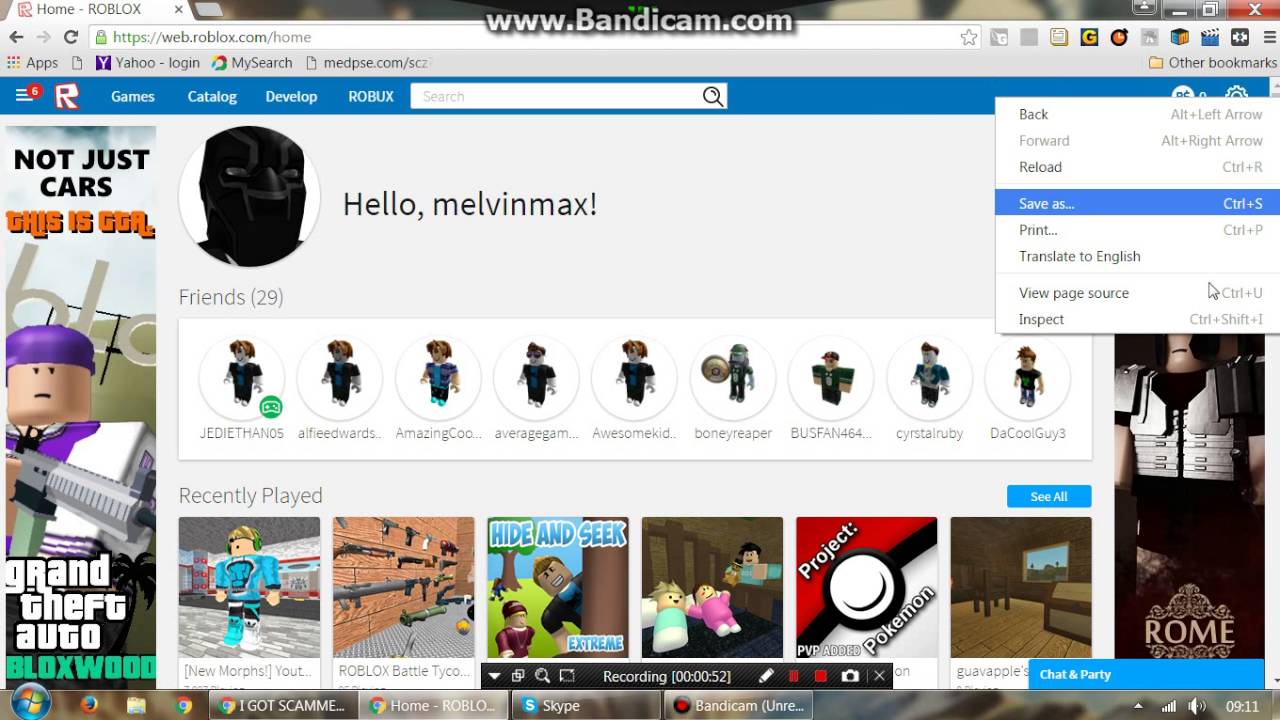Open the medpse.com bookmark
The width and height of the screenshot is (1280, 720).
tap(367, 62)
